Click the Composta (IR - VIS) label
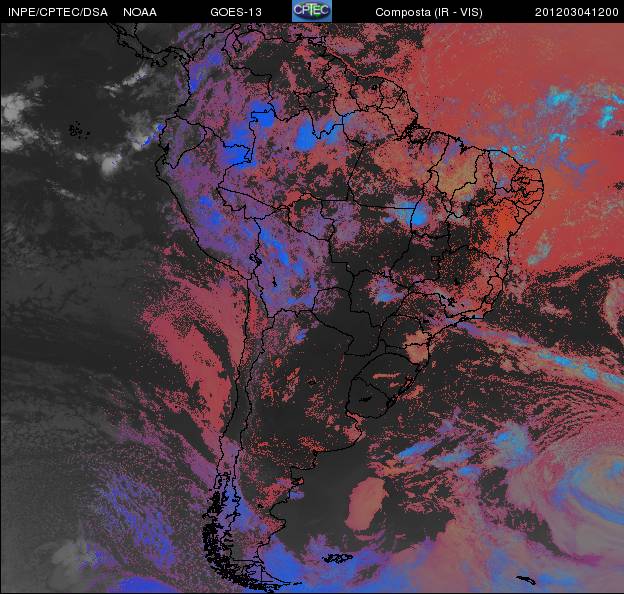This screenshot has width=624, height=594. pos(429,12)
